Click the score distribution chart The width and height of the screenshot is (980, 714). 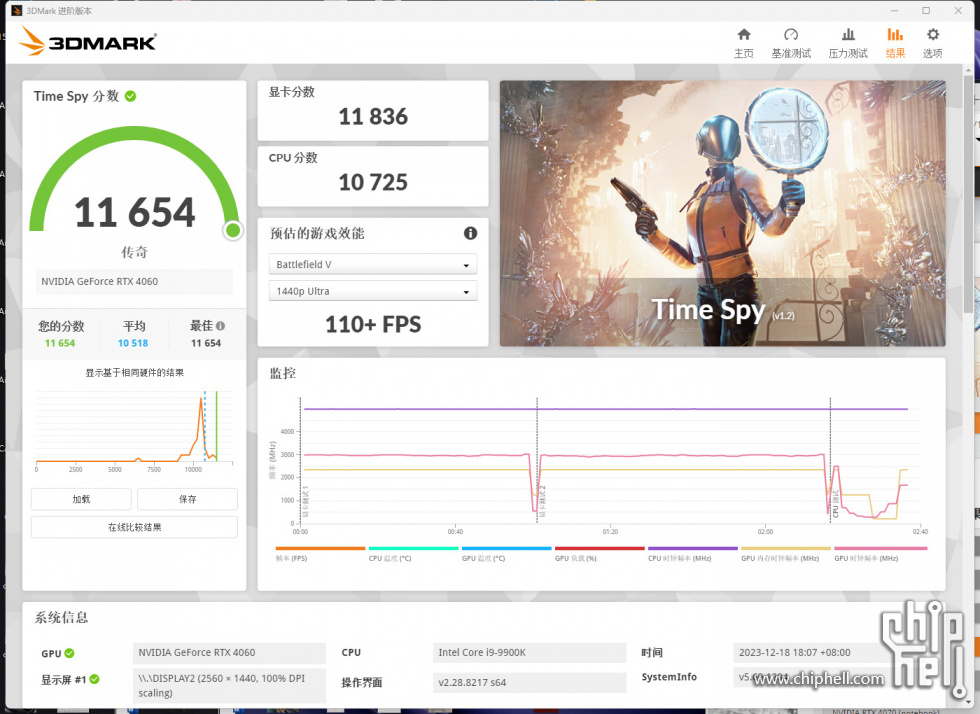[134, 430]
